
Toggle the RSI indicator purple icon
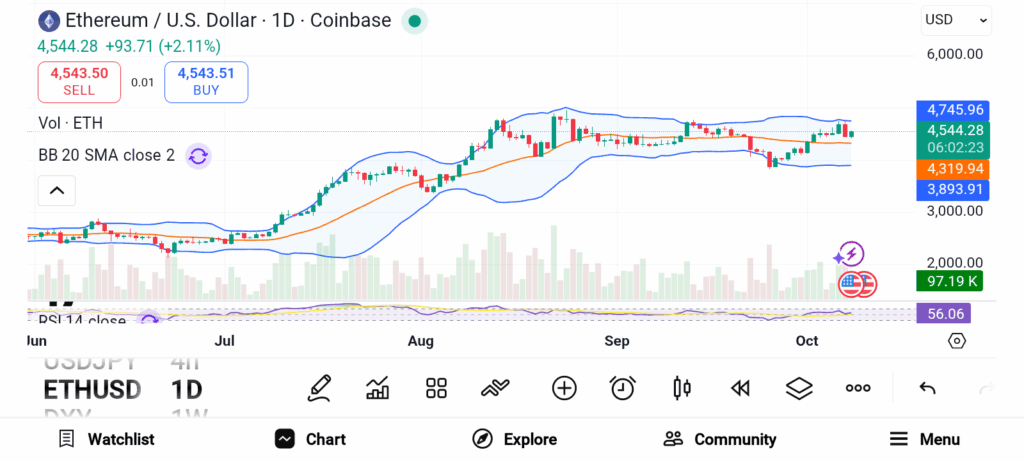[149, 320]
